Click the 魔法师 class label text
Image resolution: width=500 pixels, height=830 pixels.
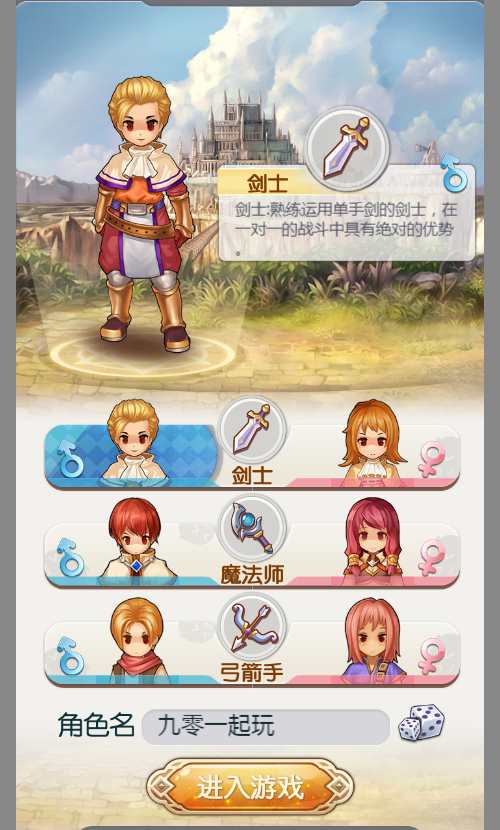(x=252, y=575)
